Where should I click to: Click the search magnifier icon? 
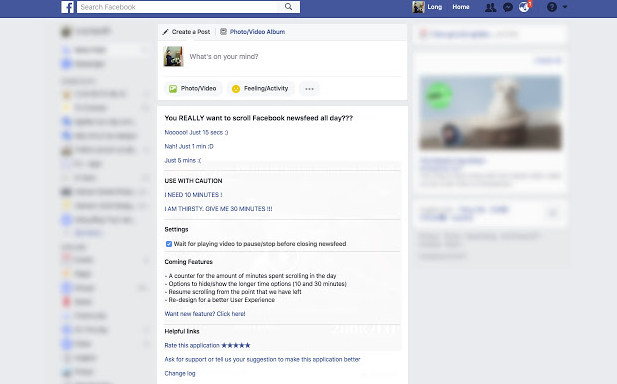click(288, 7)
